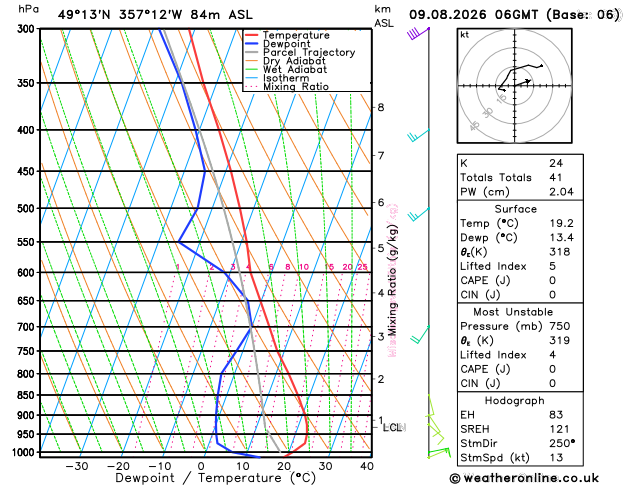This screenshot has height=486, width=629.
Task: Click the '950' pressure level label
Action: pos(28,435)
